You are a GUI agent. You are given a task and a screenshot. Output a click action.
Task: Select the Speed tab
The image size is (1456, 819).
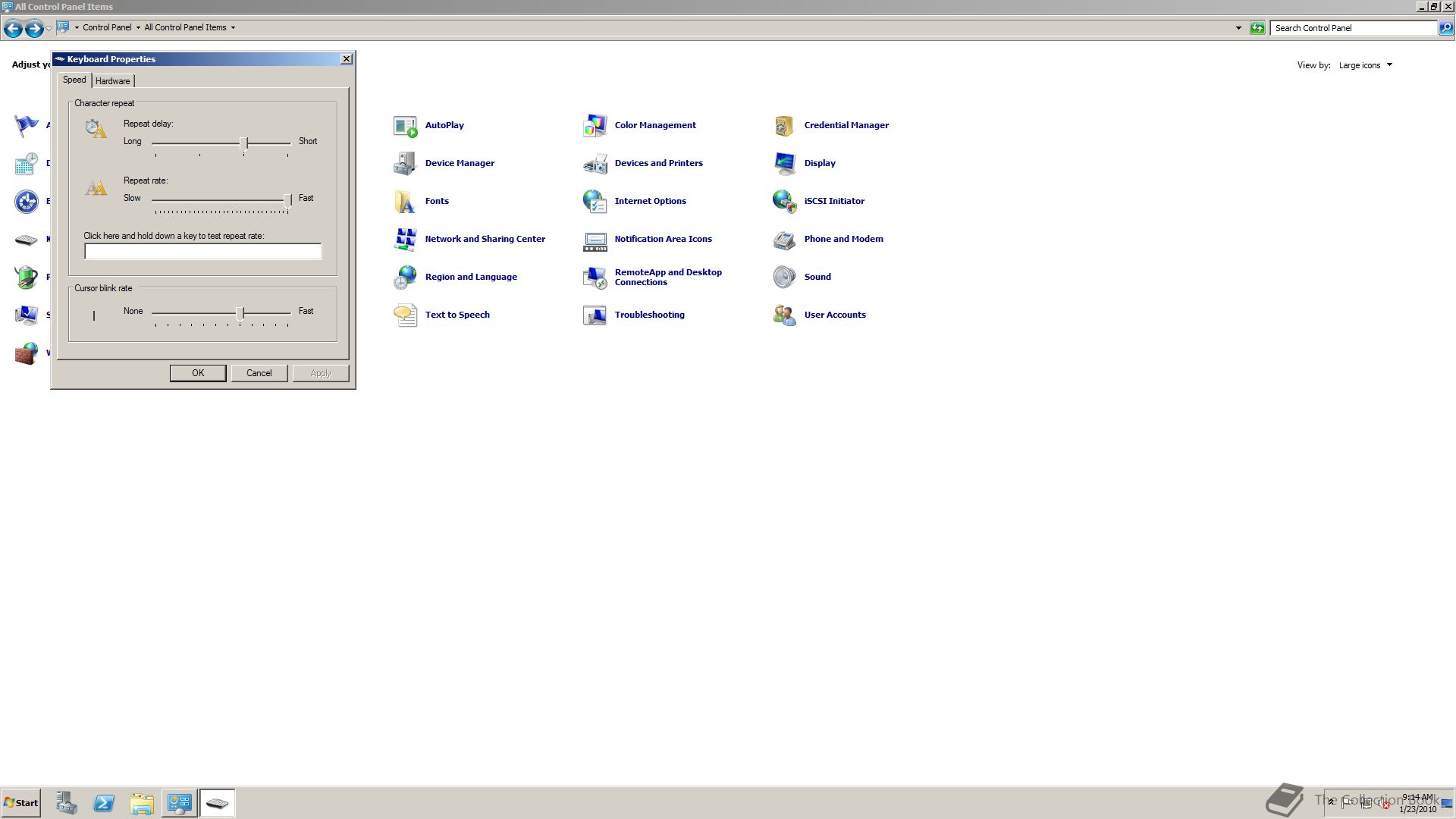74,80
